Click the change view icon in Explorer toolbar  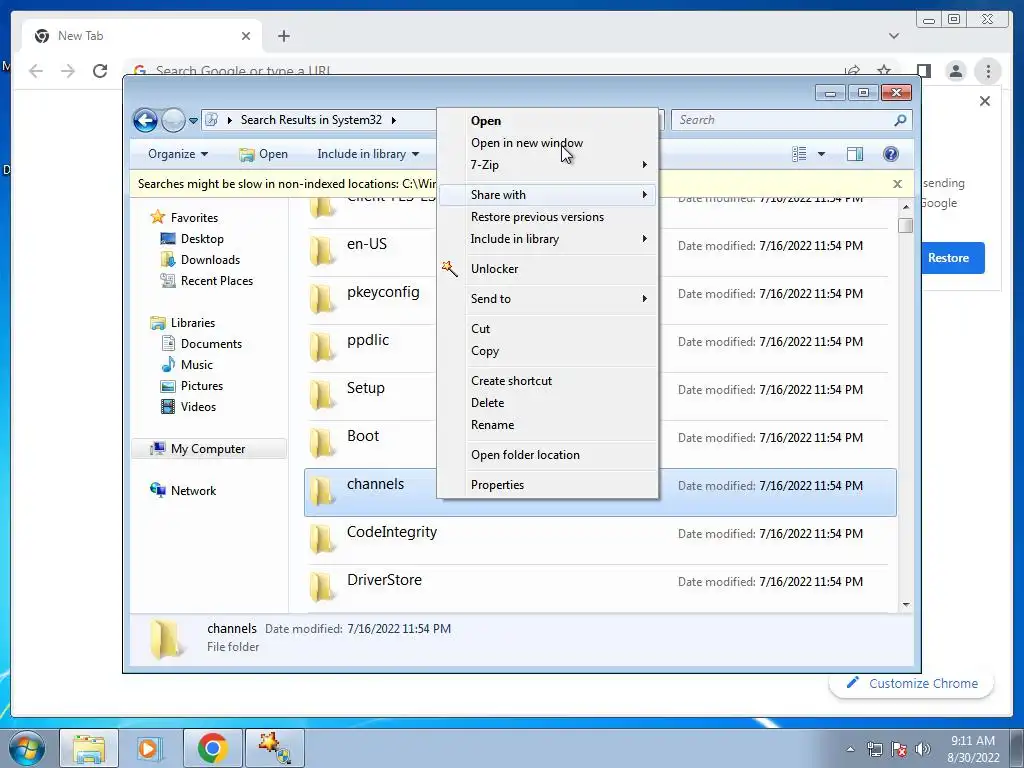(x=799, y=154)
